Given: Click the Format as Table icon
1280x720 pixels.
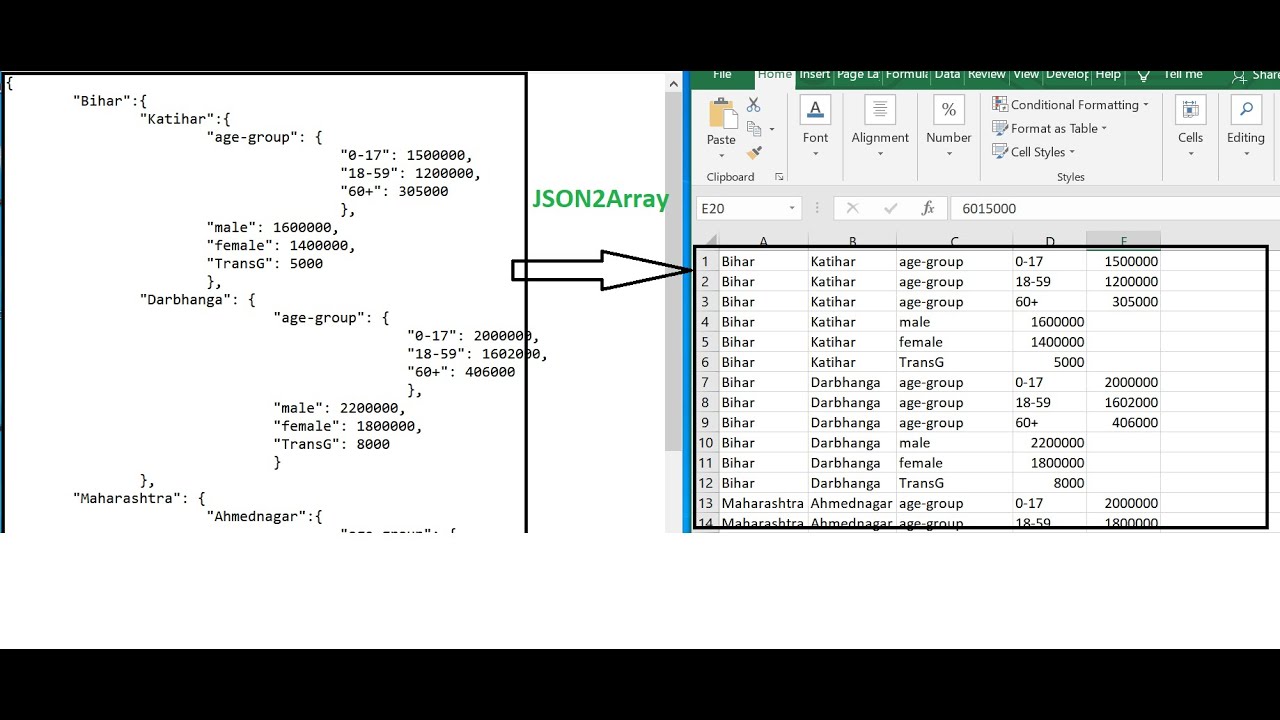Looking at the screenshot, I should (x=999, y=128).
